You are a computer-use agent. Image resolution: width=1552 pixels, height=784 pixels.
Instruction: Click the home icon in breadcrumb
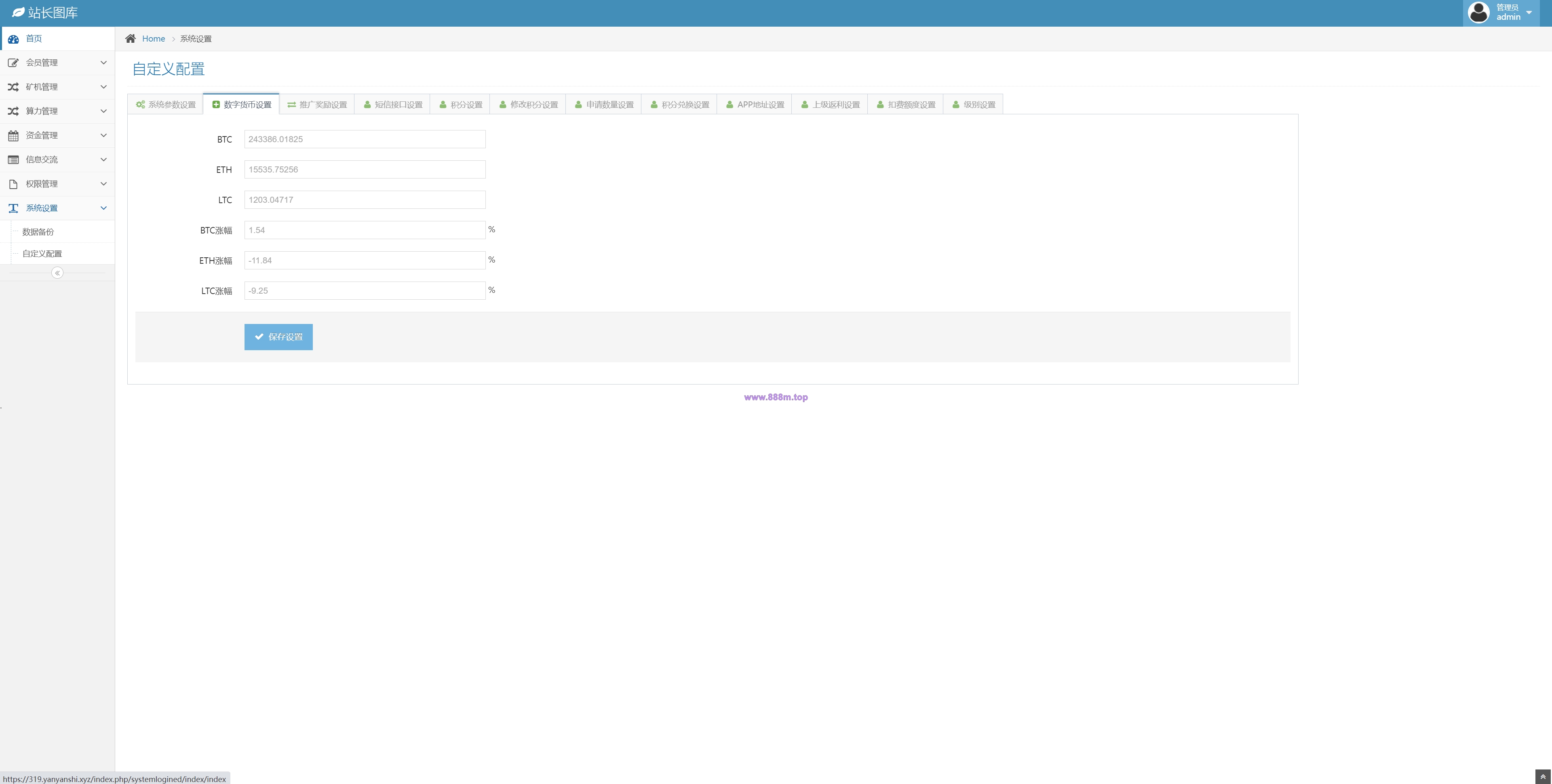point(130,38)
